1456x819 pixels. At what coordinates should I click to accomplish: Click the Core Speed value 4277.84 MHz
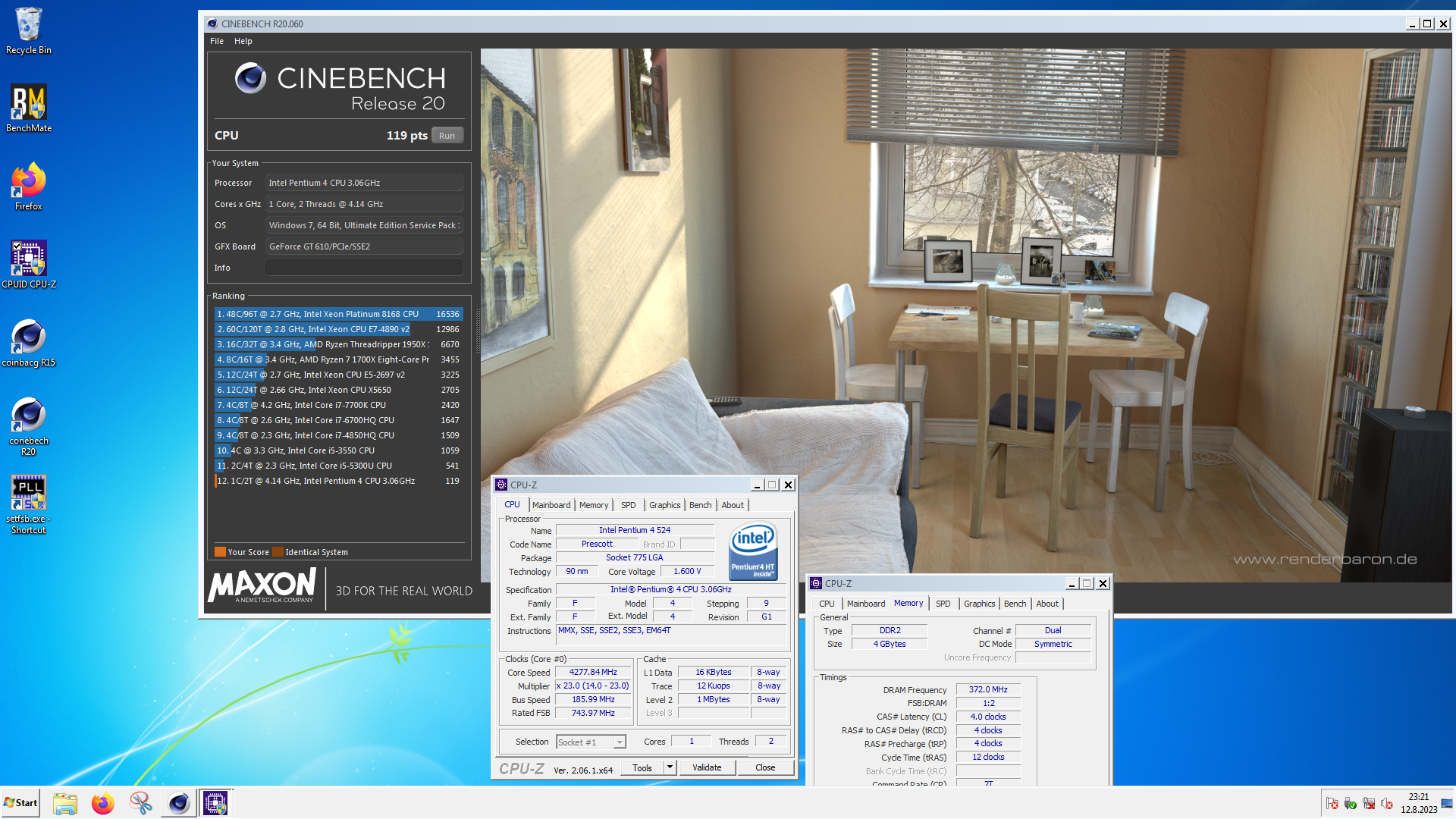click(x=593, y=673)
